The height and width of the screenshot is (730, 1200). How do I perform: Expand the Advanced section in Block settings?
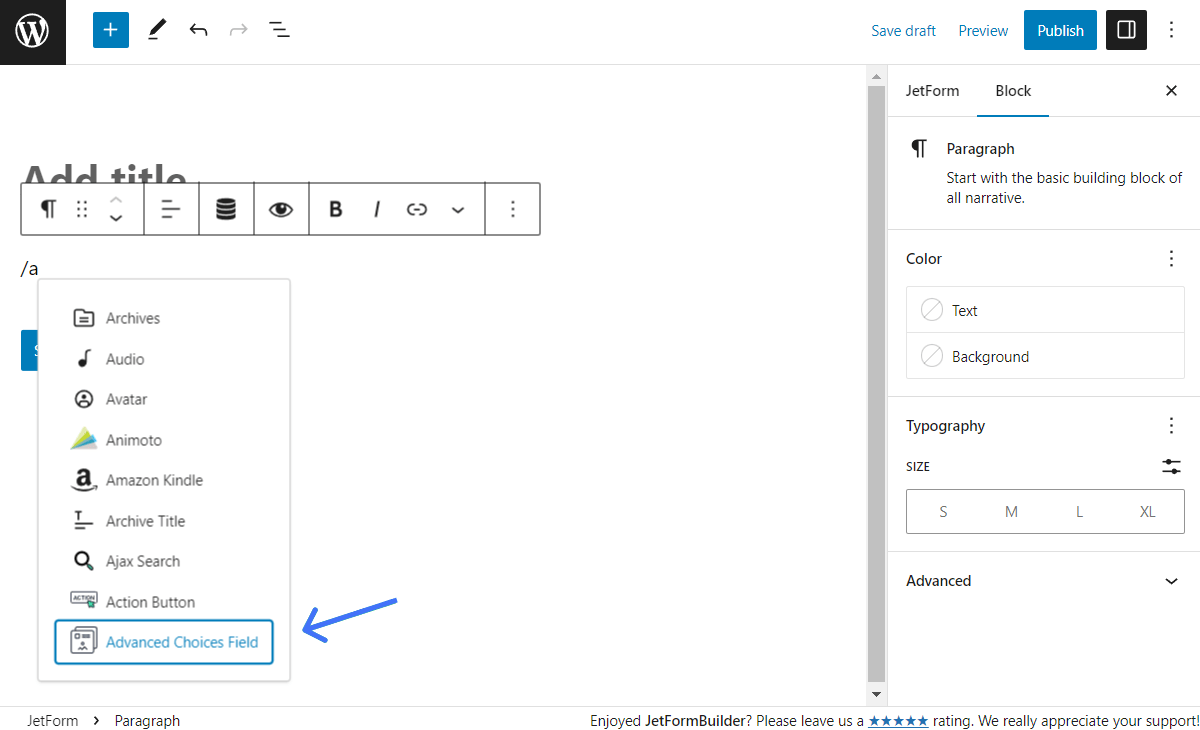pos(1045,580)
